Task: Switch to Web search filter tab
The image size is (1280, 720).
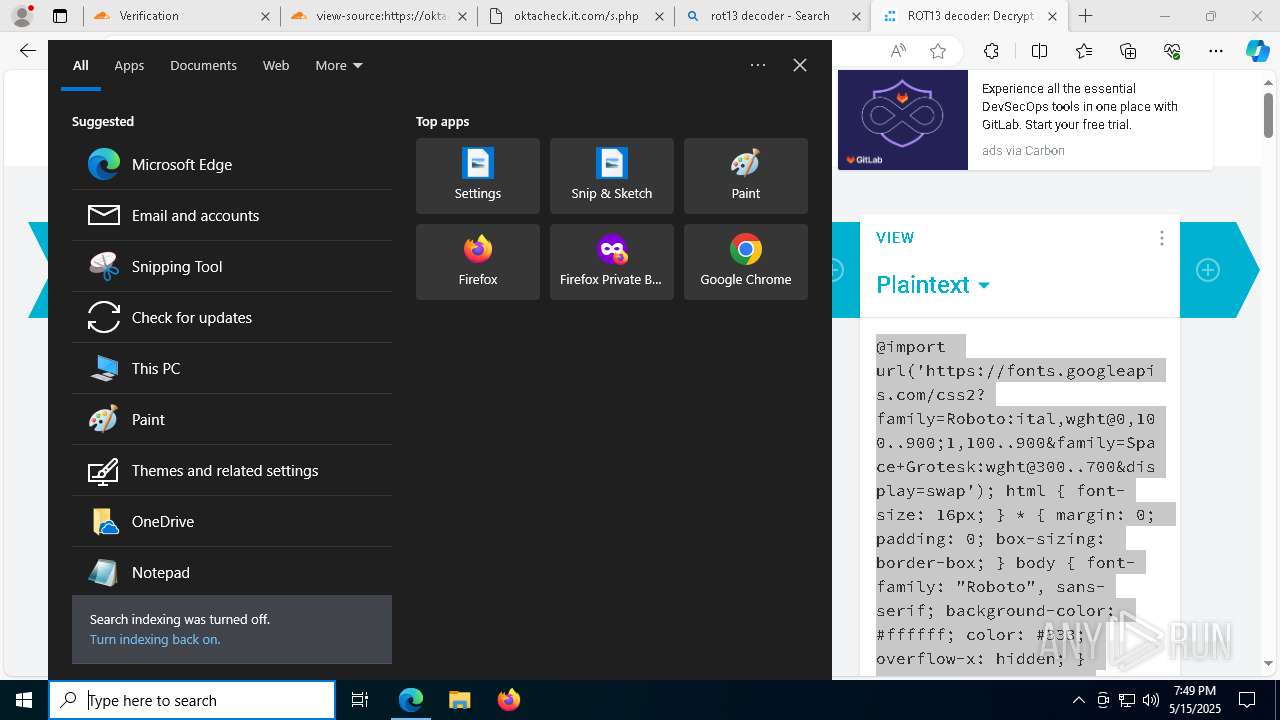Action: [276, 65]
